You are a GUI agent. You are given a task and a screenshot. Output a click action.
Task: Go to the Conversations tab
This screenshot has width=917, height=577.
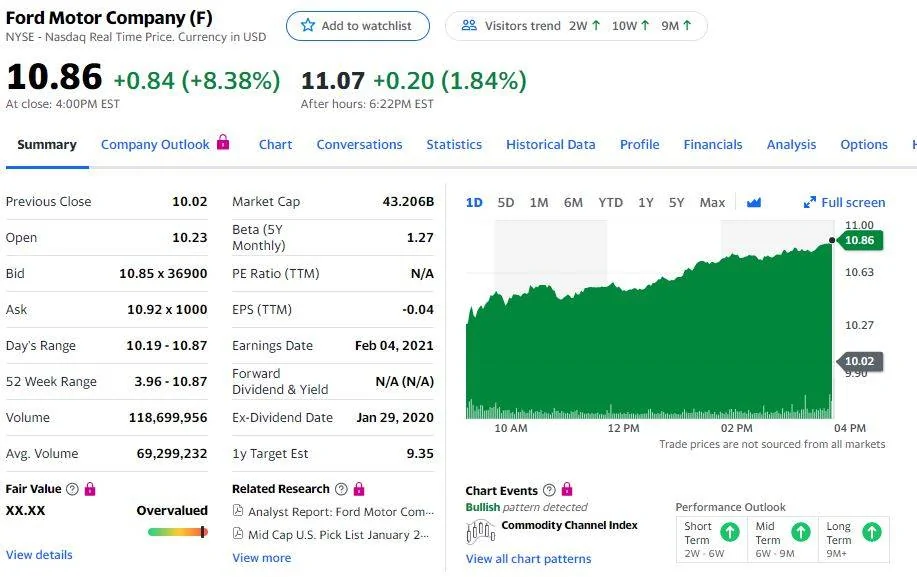tap(359, 144)
